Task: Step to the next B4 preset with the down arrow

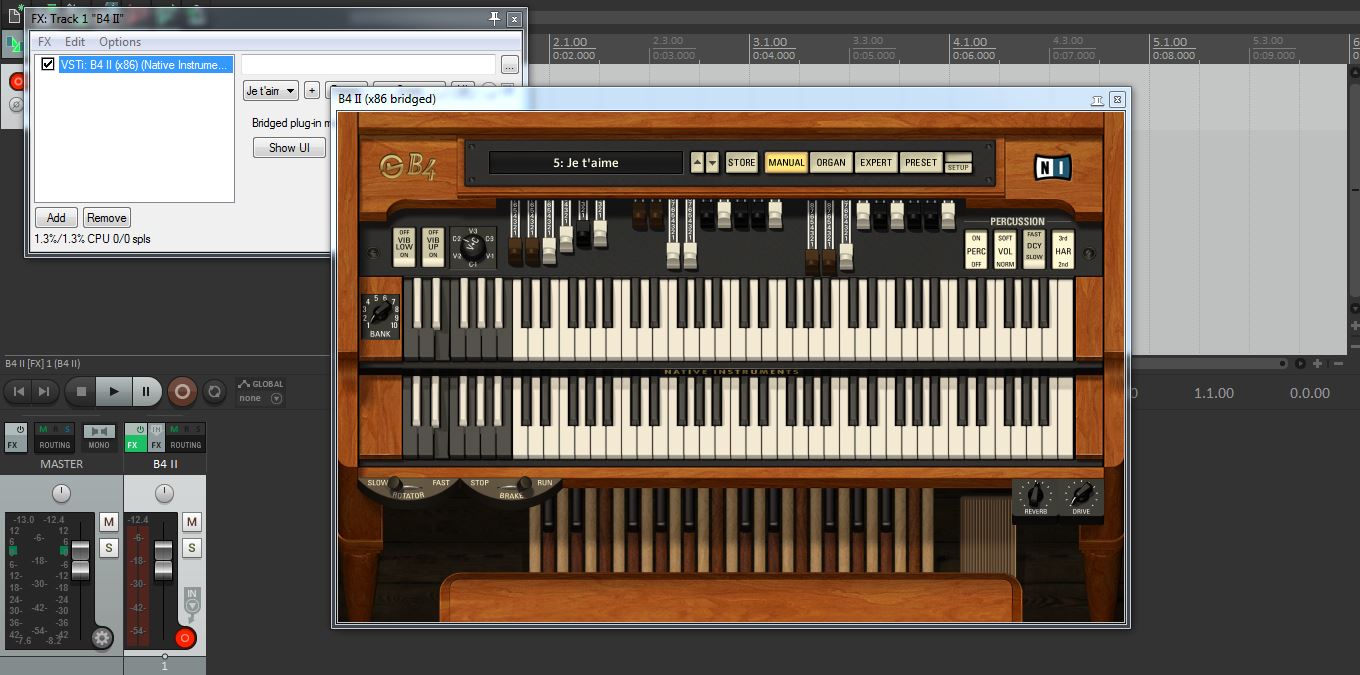Action: point(712,163)
